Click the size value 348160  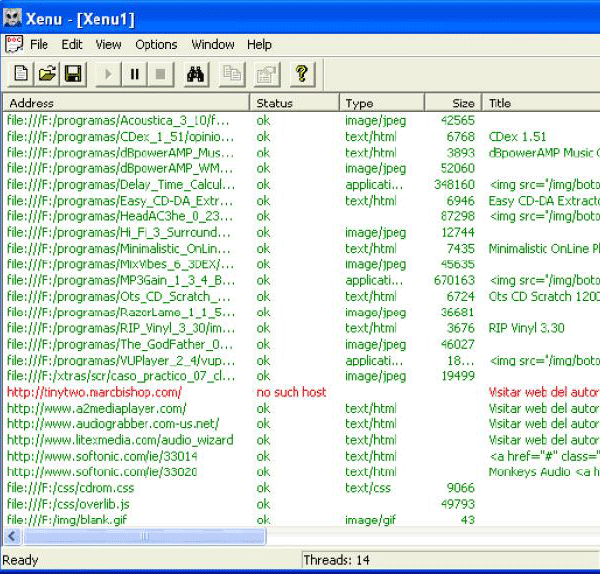point(454,184)
